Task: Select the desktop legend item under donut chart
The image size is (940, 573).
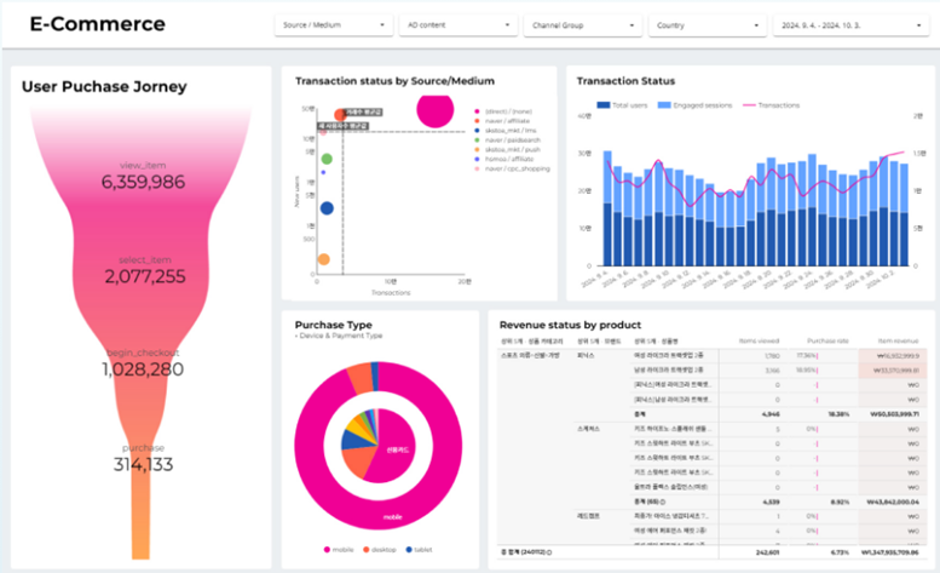Action: pos(379,550)
